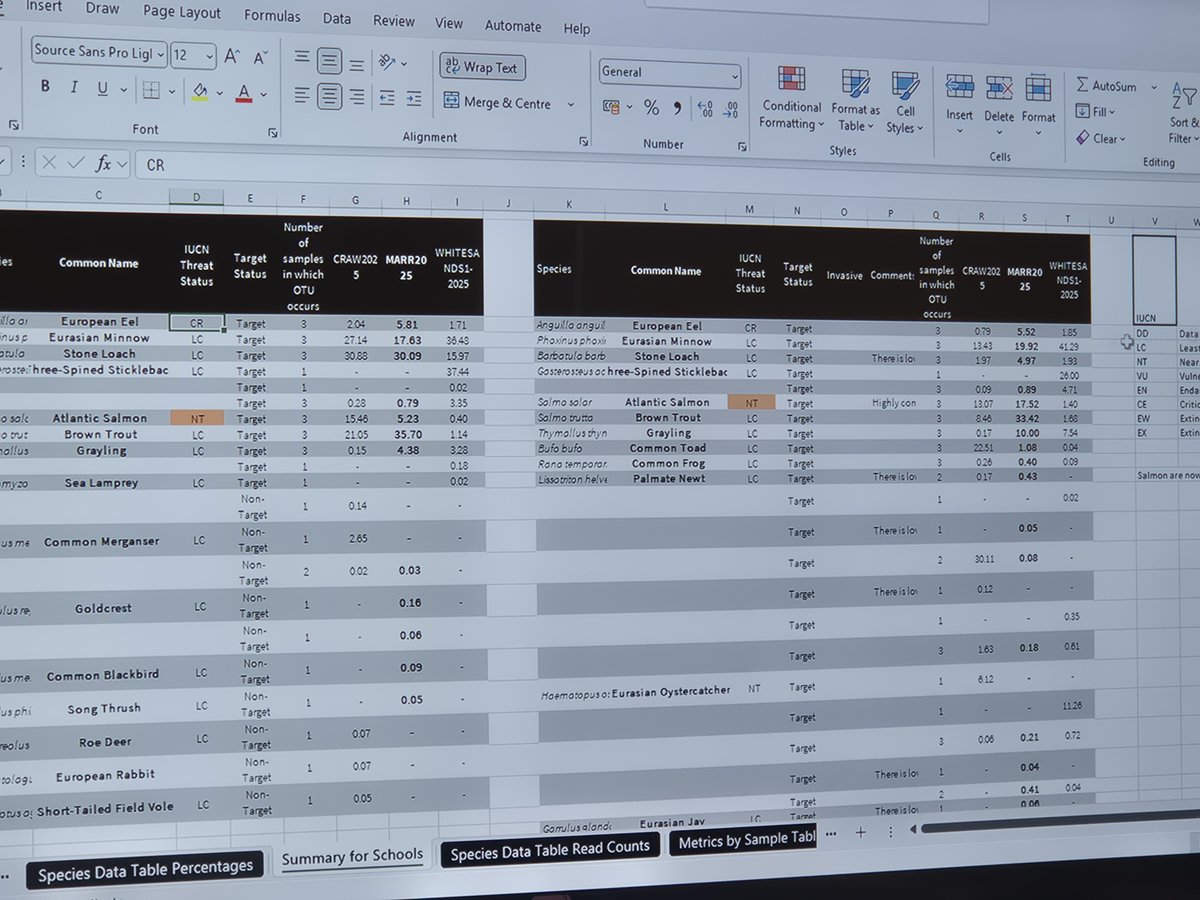Screen dimensions: 1200x900
Task: Open Conditional Formatting menu
Action: point(791,100)
